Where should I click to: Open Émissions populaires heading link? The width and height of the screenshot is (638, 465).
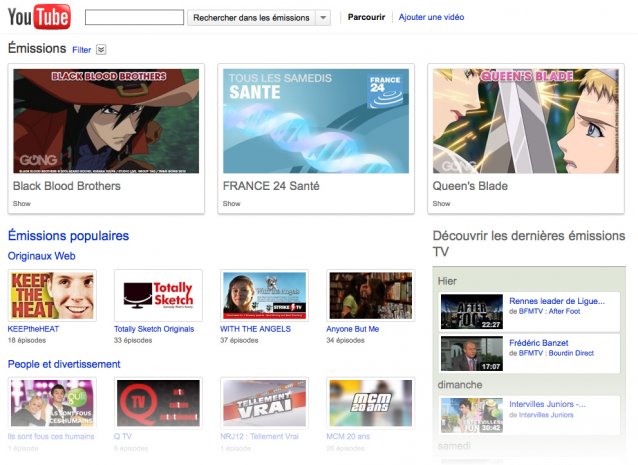coord(68,236)
